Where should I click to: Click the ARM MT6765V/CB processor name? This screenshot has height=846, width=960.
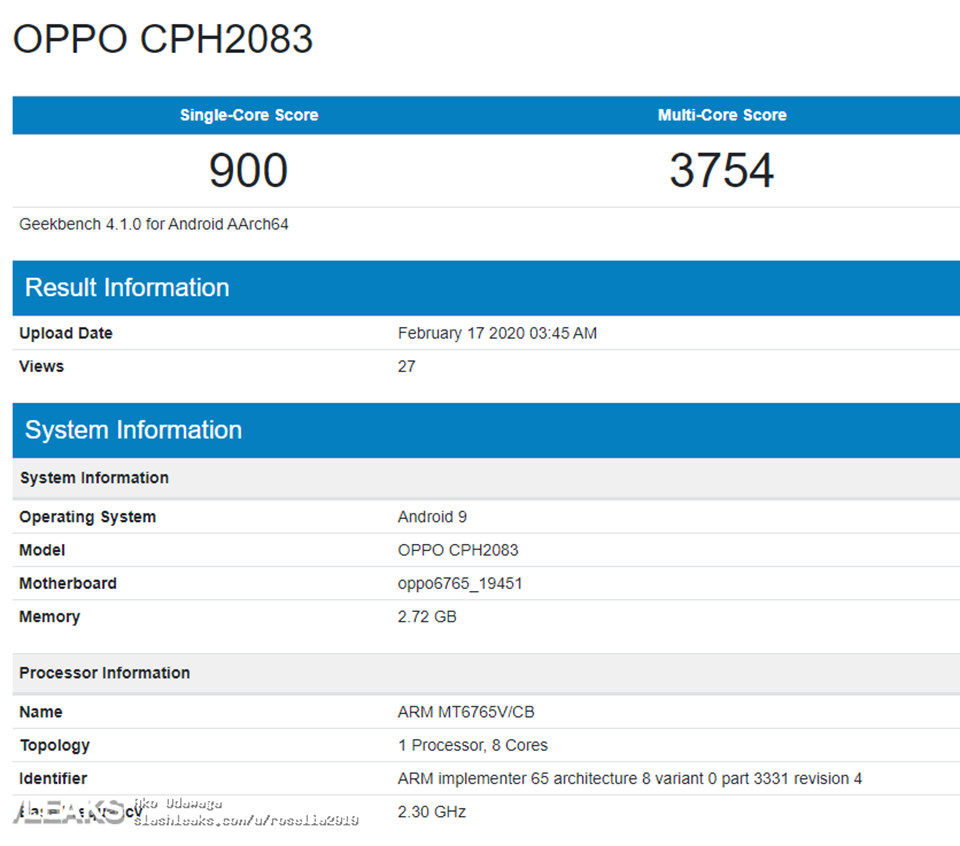[466, 712]
